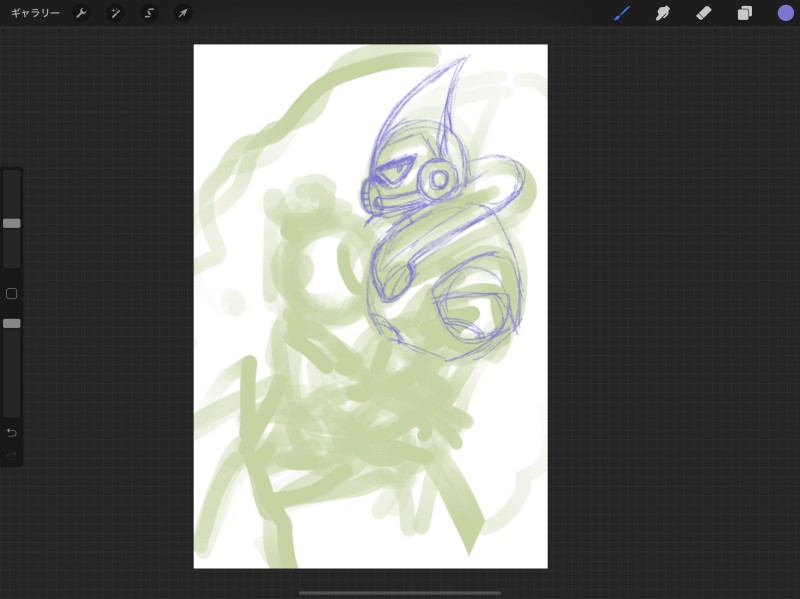Select the Transform arrow tool
Screen dimensions: 800x599
coord(183,13)
